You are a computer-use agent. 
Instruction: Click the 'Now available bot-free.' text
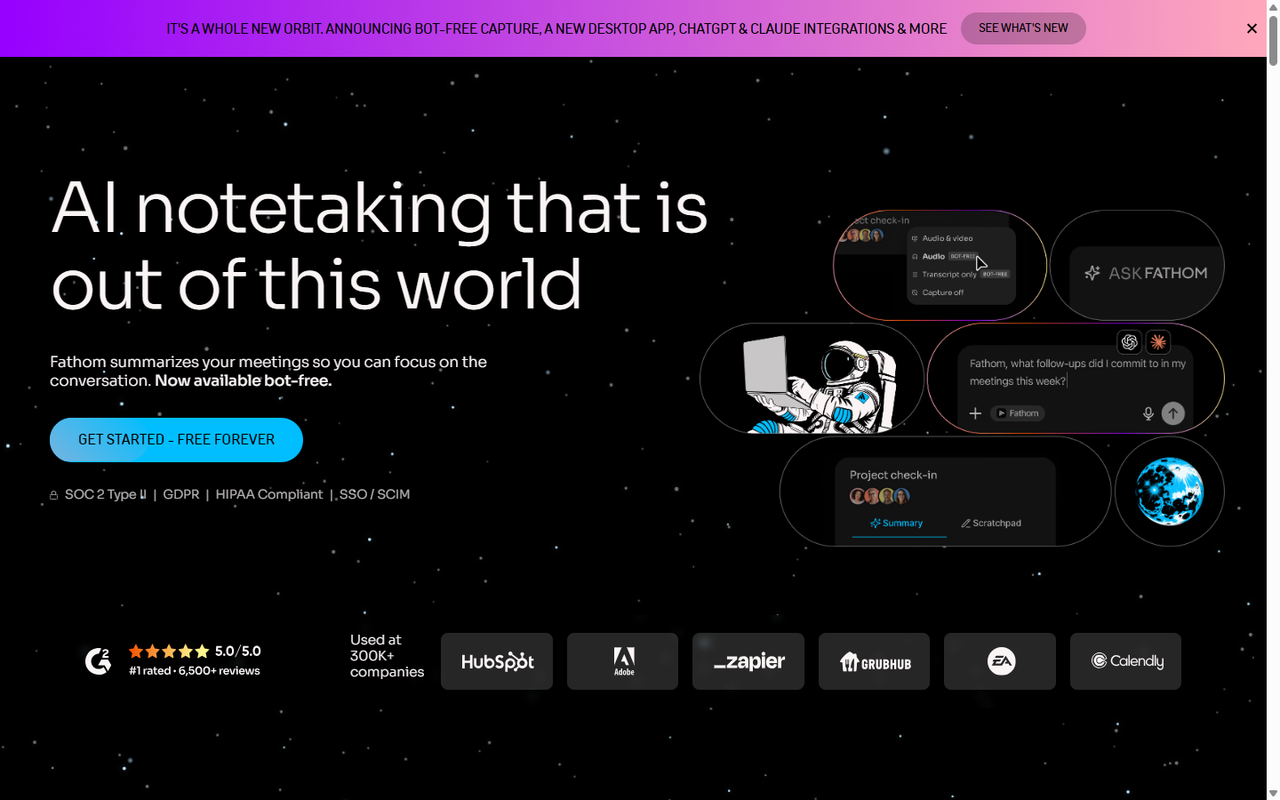pyautogui.click(x=243, y=381)
